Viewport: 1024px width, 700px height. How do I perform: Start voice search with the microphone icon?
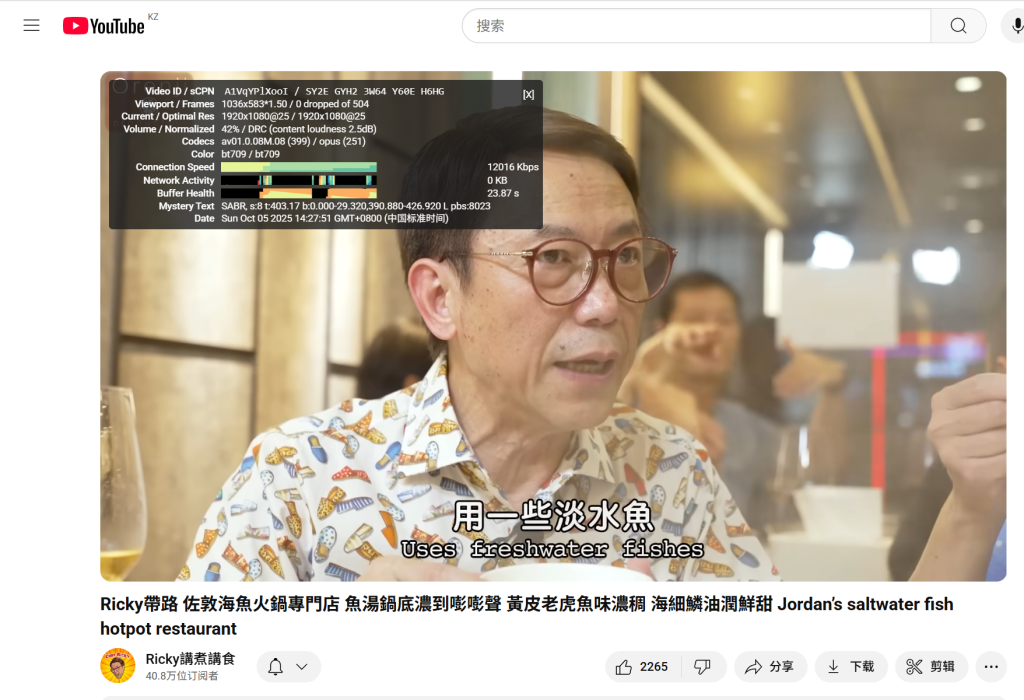coord(1015,26)
